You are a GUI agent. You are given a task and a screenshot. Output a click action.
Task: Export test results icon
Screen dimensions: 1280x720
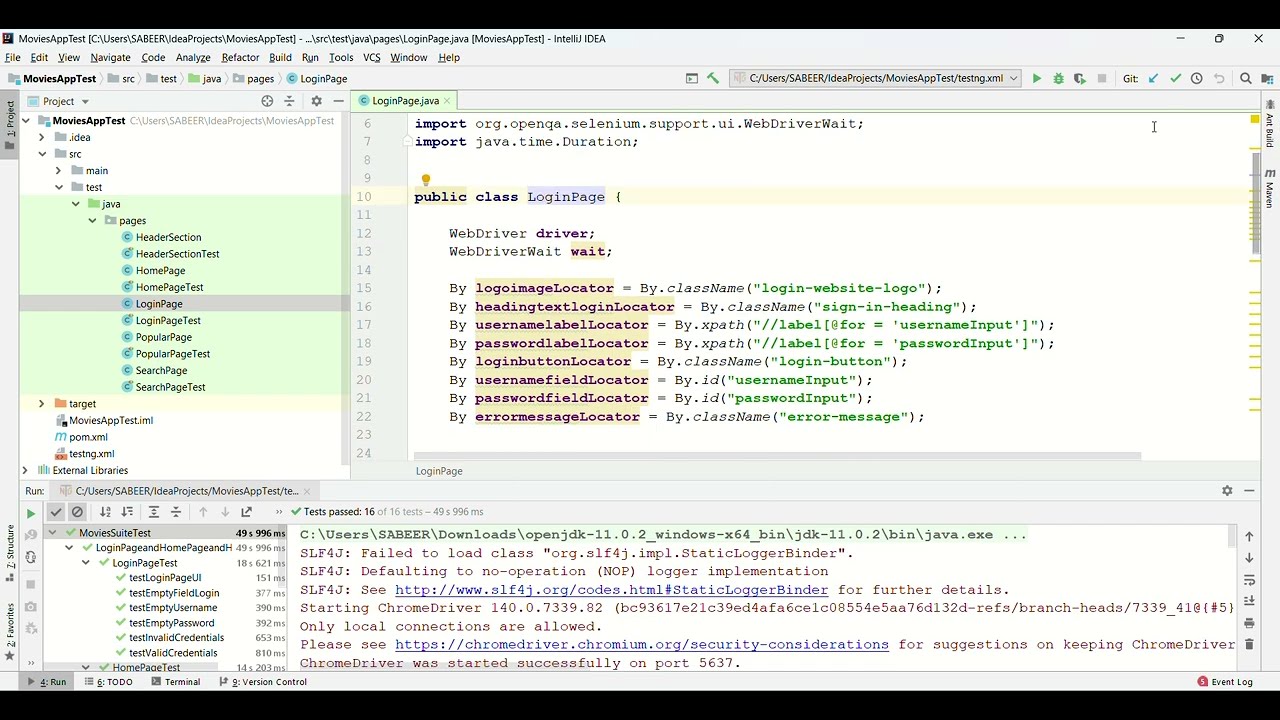(x=247, y=512)
